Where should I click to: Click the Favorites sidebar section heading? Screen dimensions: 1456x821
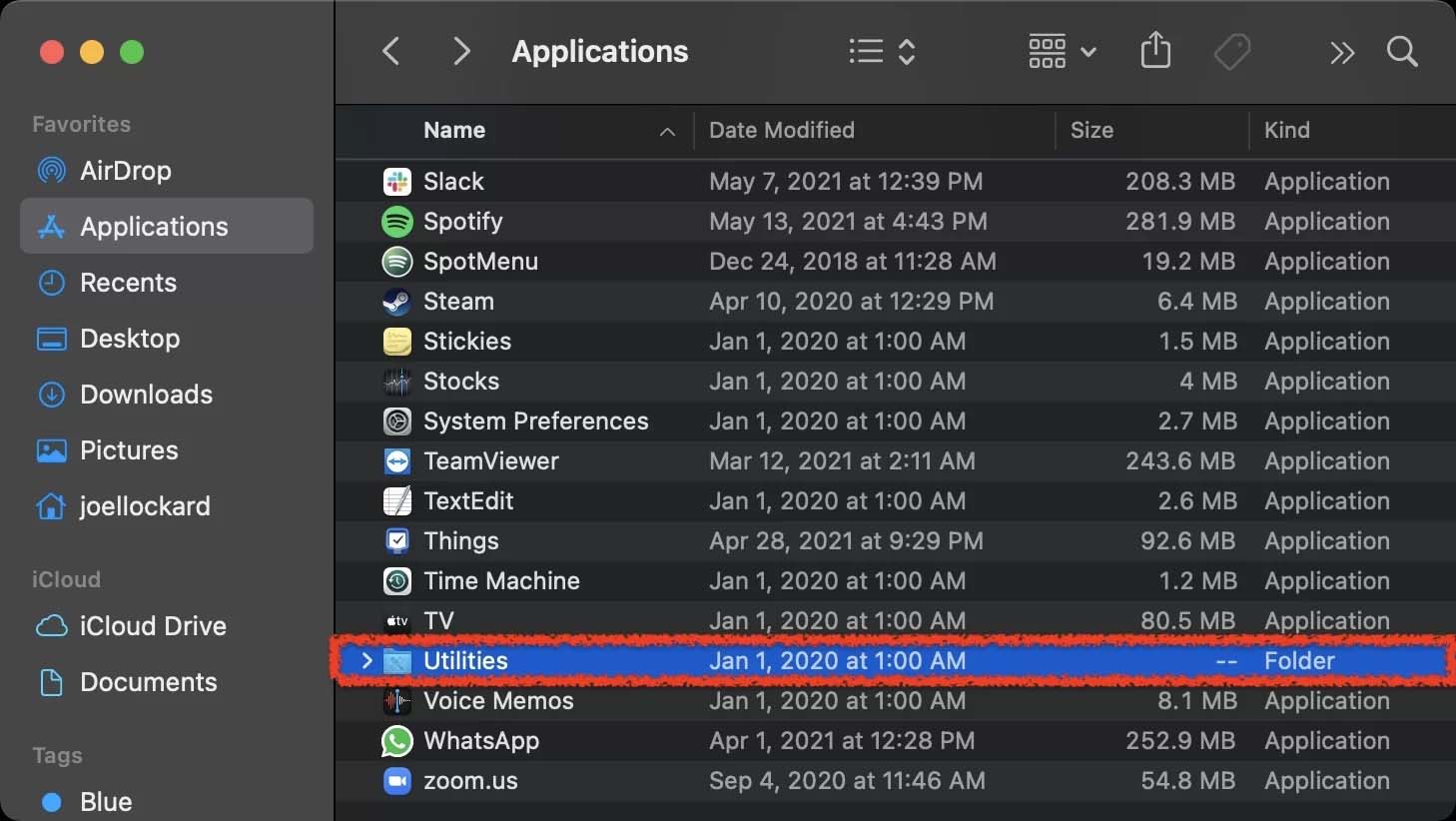click(81, 124)
